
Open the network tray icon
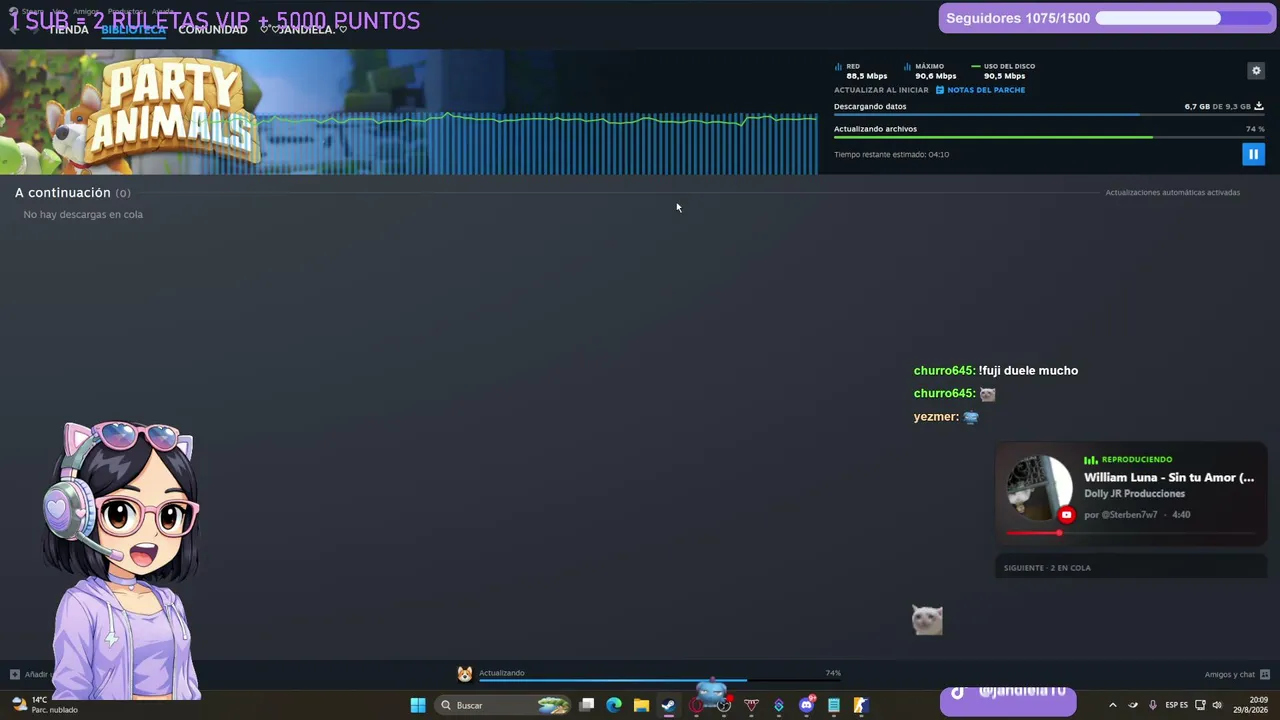(1200, 705)
